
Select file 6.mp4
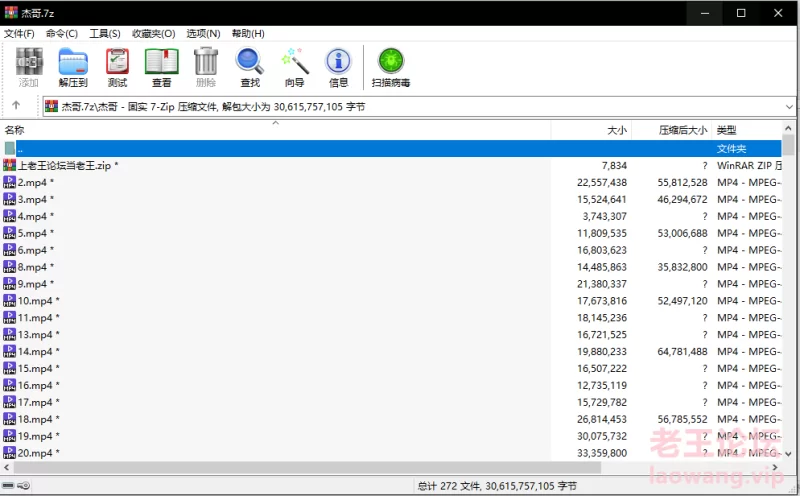click(x=391, y=250)
